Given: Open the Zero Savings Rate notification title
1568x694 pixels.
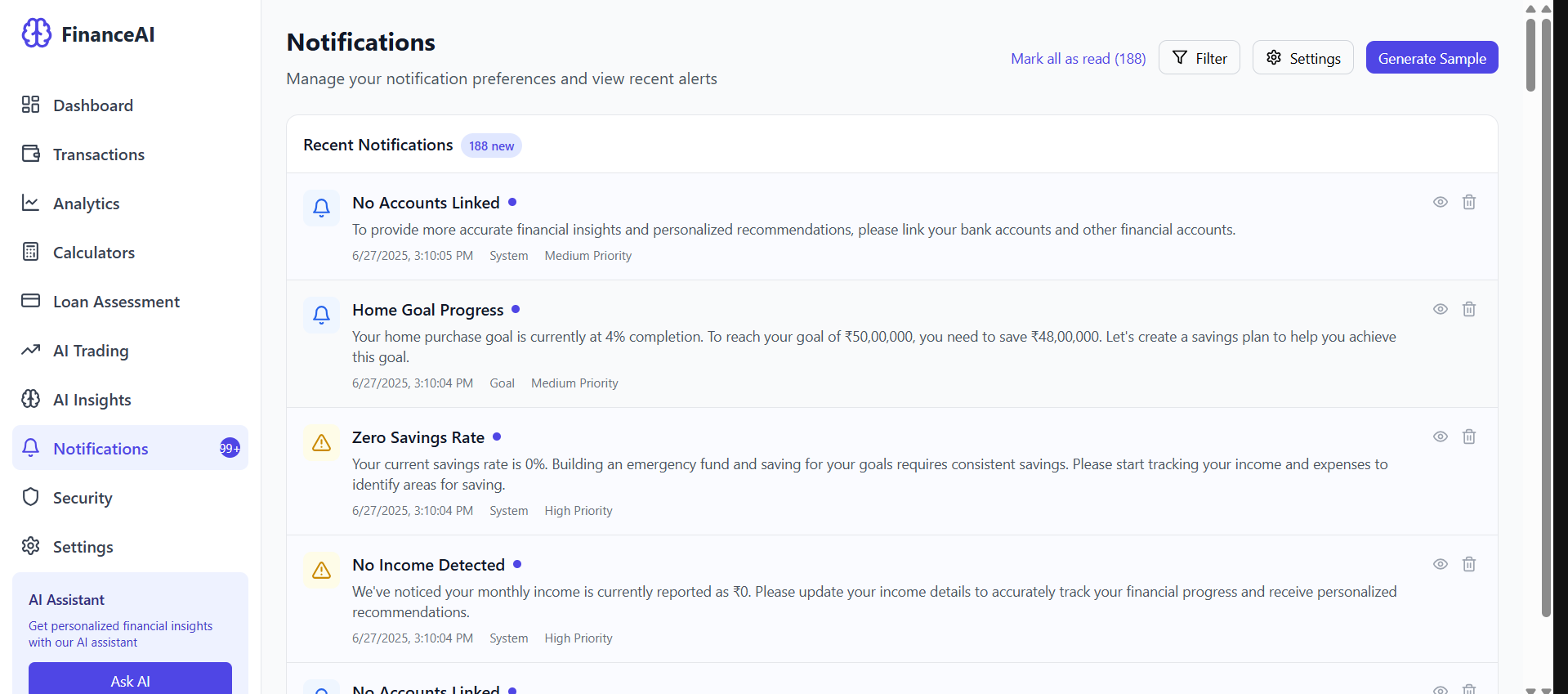Looking at the screenshot, I should [418, 437].
